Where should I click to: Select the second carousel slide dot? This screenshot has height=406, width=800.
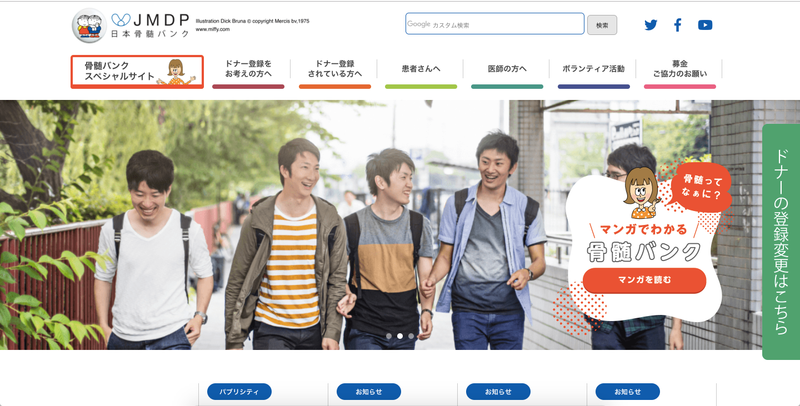point(400,336)
